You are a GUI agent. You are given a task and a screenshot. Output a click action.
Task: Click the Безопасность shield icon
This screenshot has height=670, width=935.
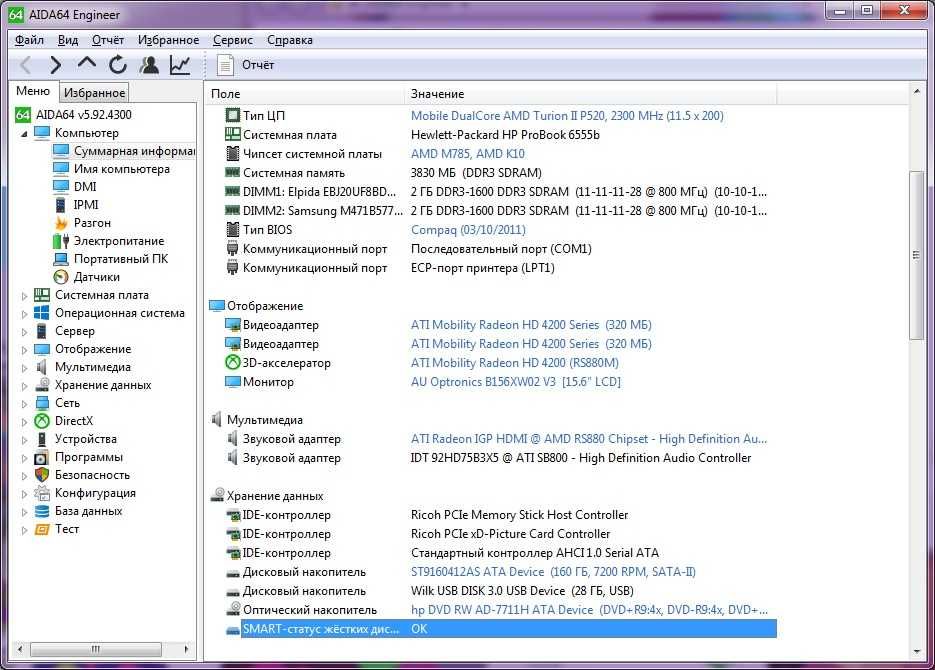point(42,474)
